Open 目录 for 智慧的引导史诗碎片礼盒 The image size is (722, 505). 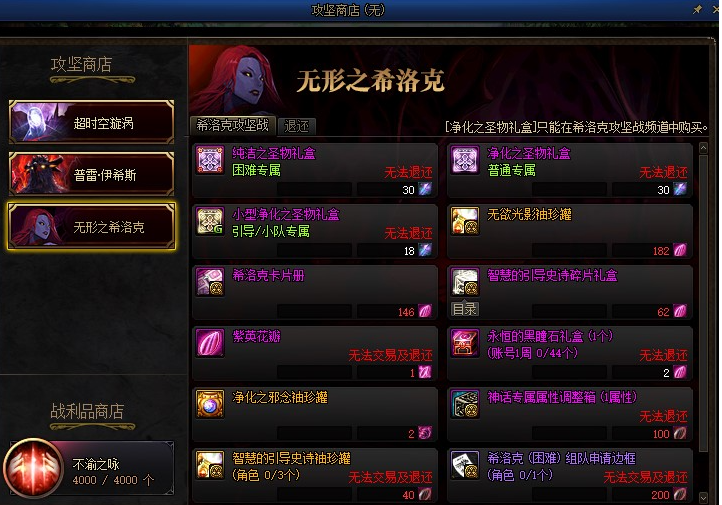point(465,309)
